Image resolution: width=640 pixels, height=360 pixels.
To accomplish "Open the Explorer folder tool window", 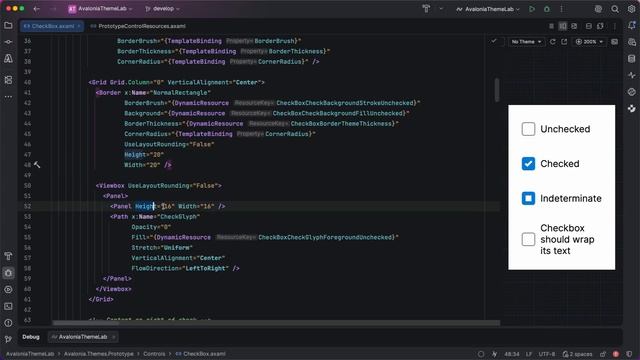I will pos(8,25).
